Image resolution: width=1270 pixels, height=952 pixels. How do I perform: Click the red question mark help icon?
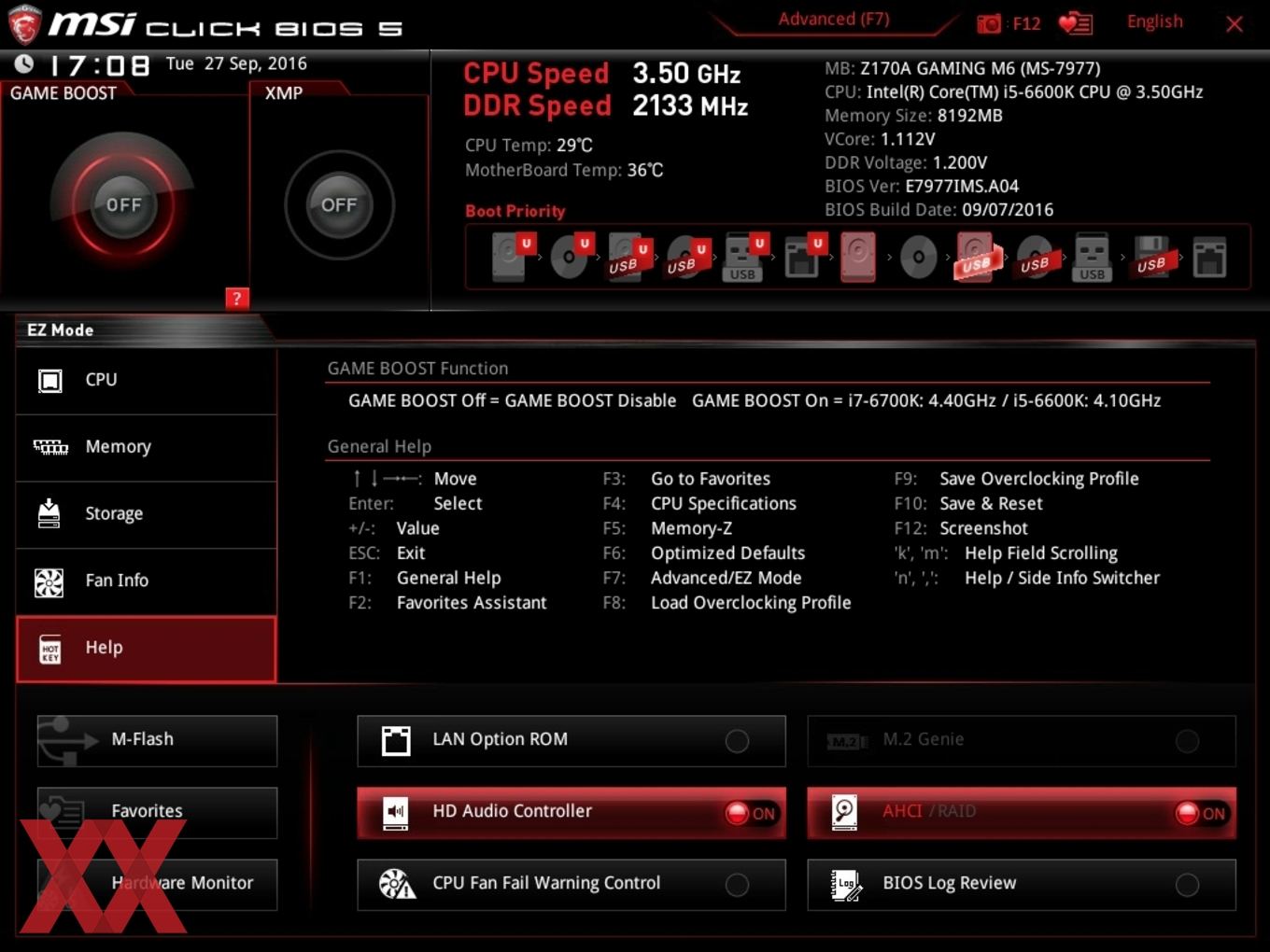click(237, 299)
